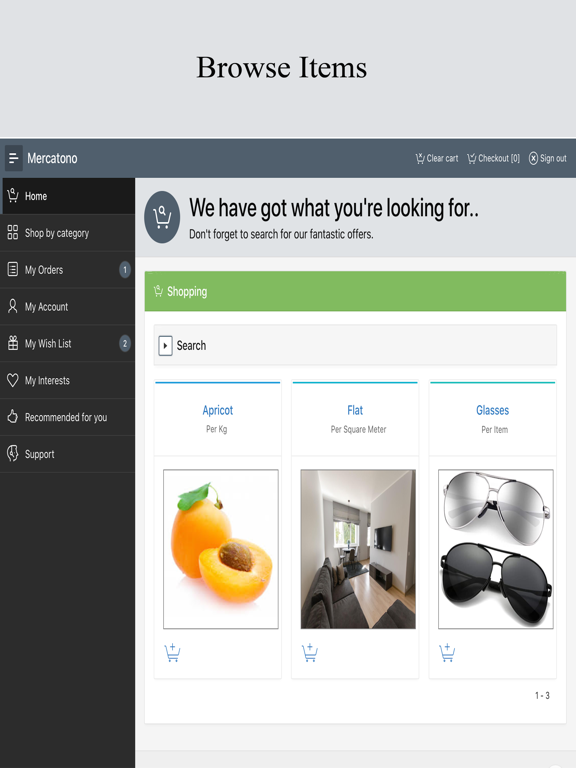Viewport: 576px width, 768px height.
Task: Click the Apricot product image
Action: 221,549
